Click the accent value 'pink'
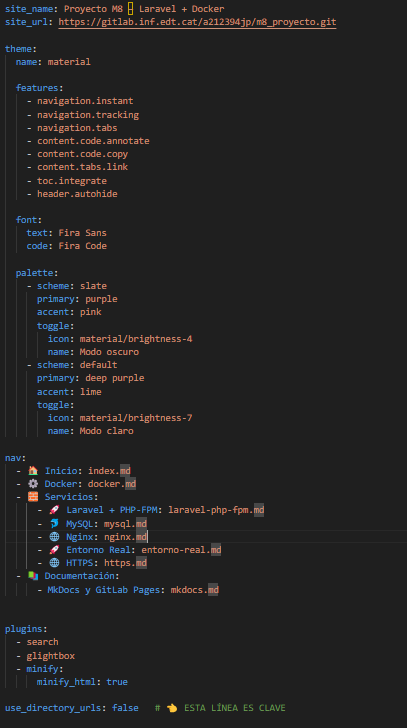This screenshot has width=407, height=728. [90, 312]
